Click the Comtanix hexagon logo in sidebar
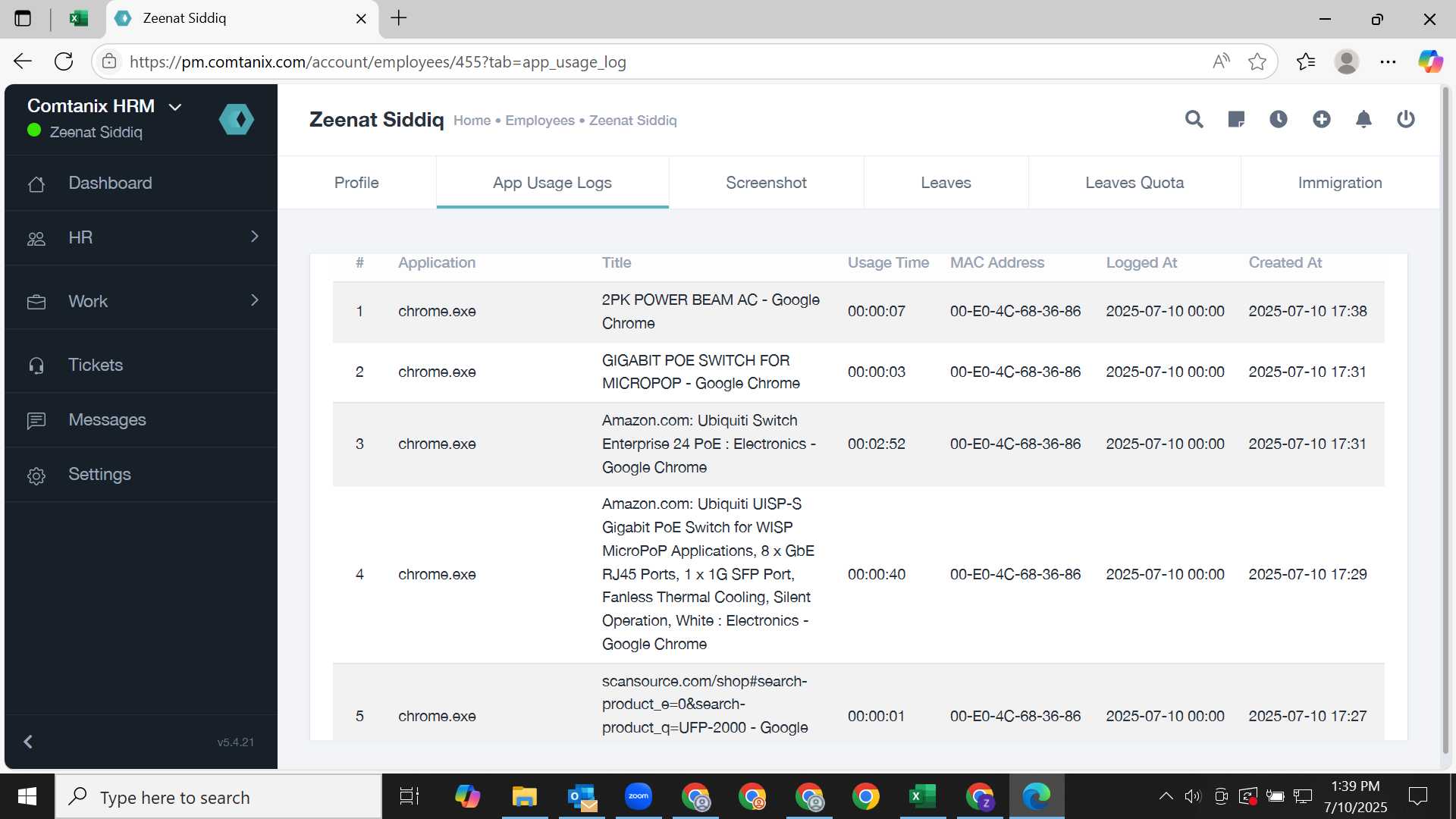 point(237,119)
